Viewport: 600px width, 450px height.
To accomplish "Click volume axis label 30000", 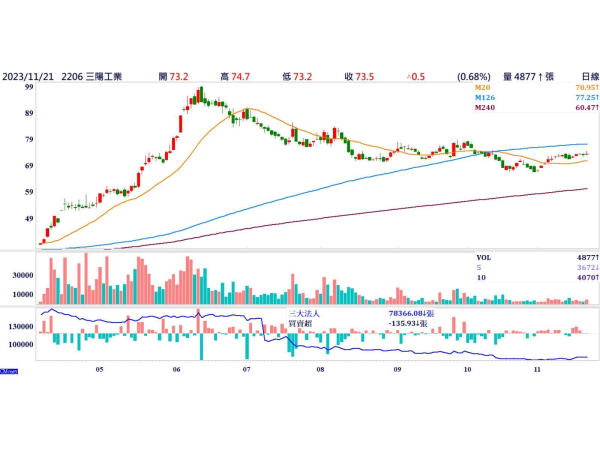I will [23, 275].
